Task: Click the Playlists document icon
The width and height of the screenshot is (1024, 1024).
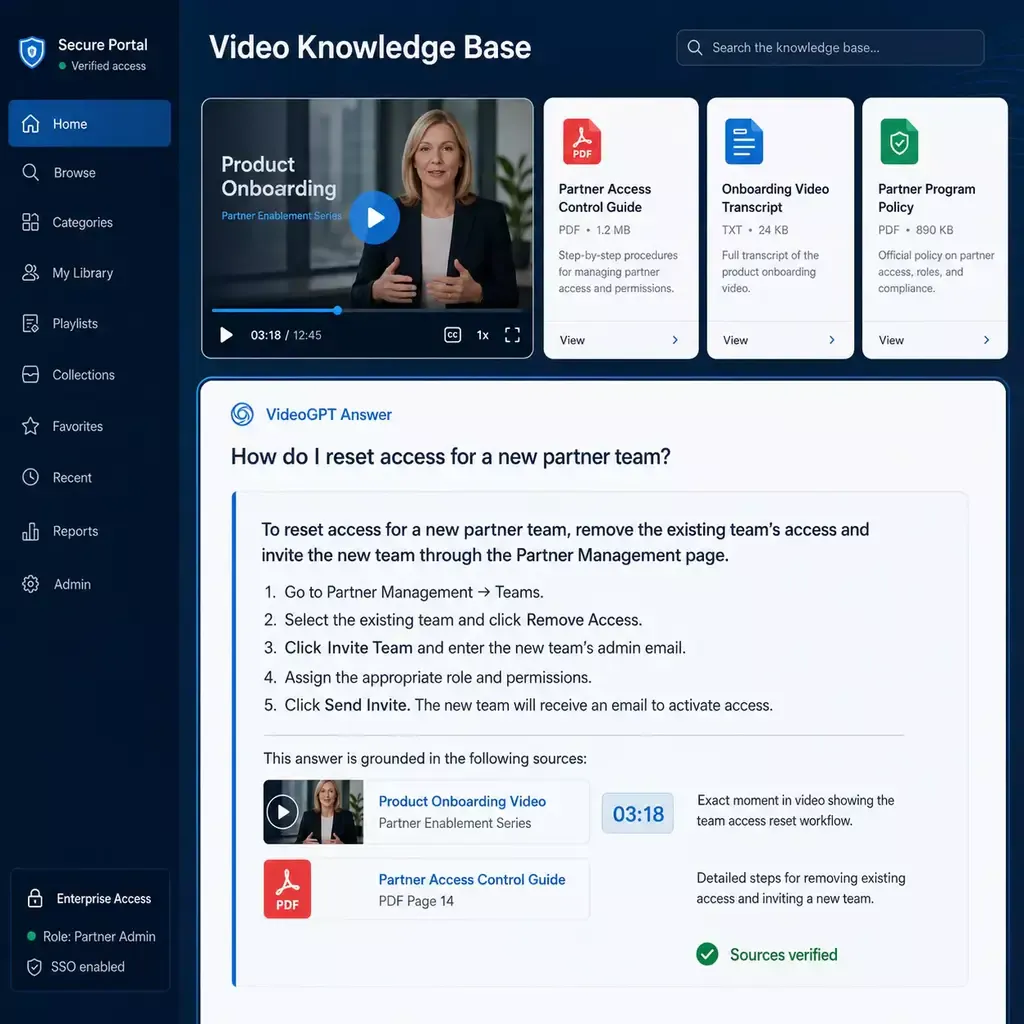Action: pos(31,323)
